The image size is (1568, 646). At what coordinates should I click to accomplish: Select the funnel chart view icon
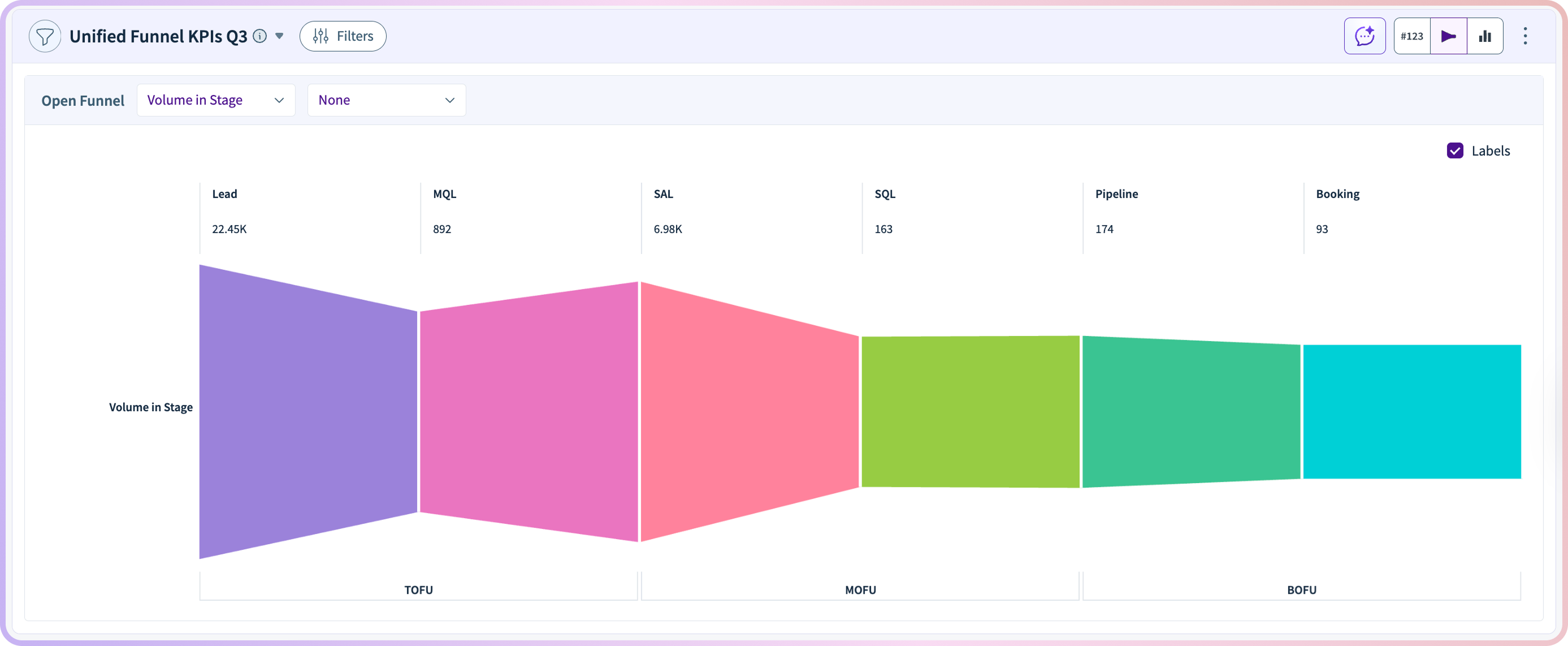click(1448, 36)
